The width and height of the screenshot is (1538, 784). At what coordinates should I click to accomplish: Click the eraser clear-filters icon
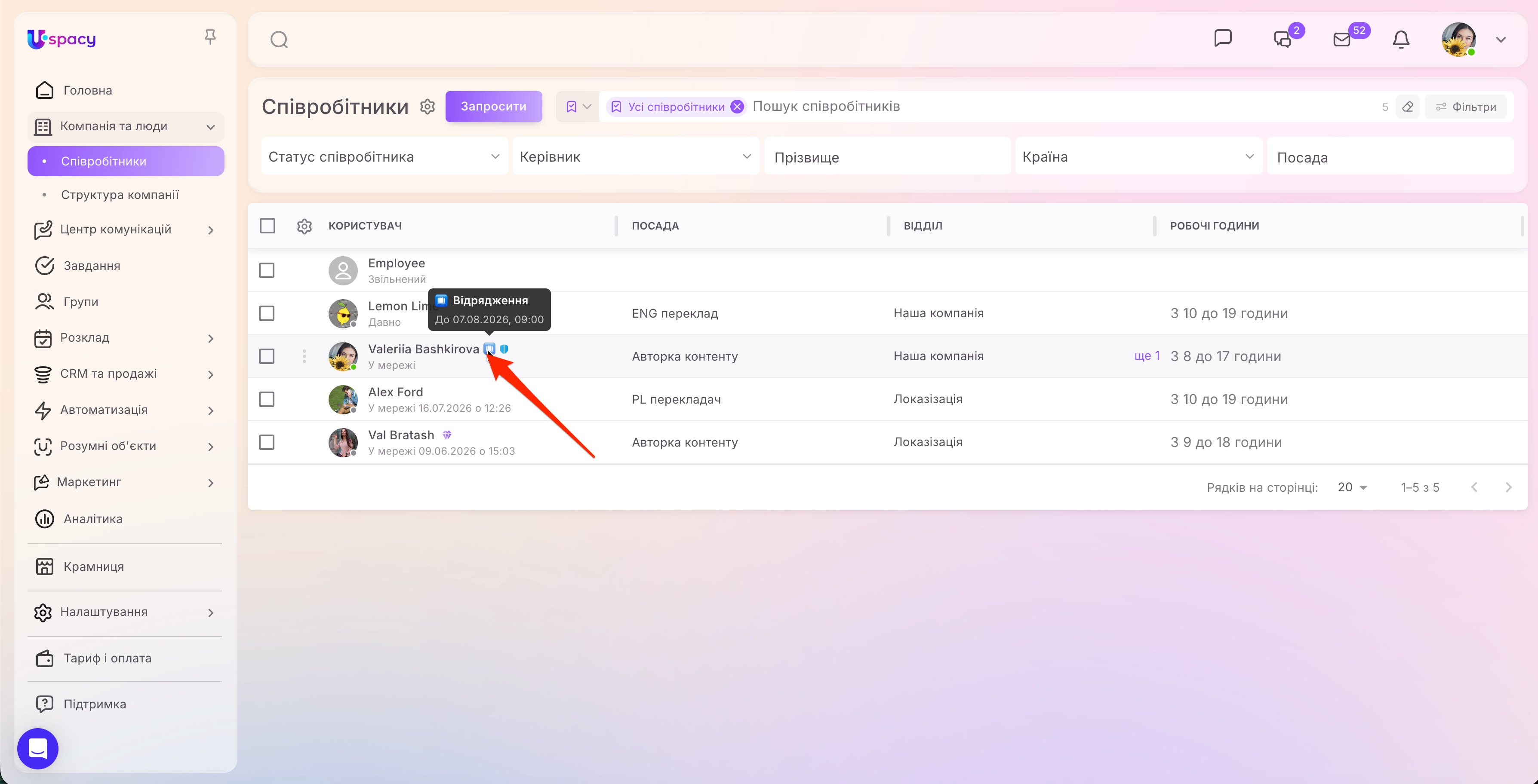1407,107
